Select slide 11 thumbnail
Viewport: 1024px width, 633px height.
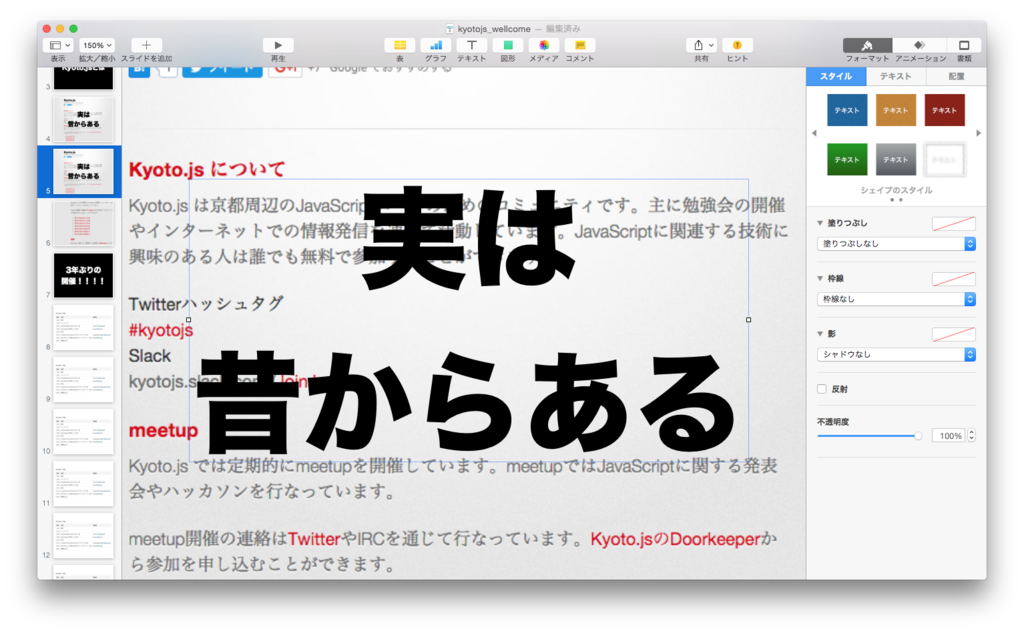click(x=83, y=484)
